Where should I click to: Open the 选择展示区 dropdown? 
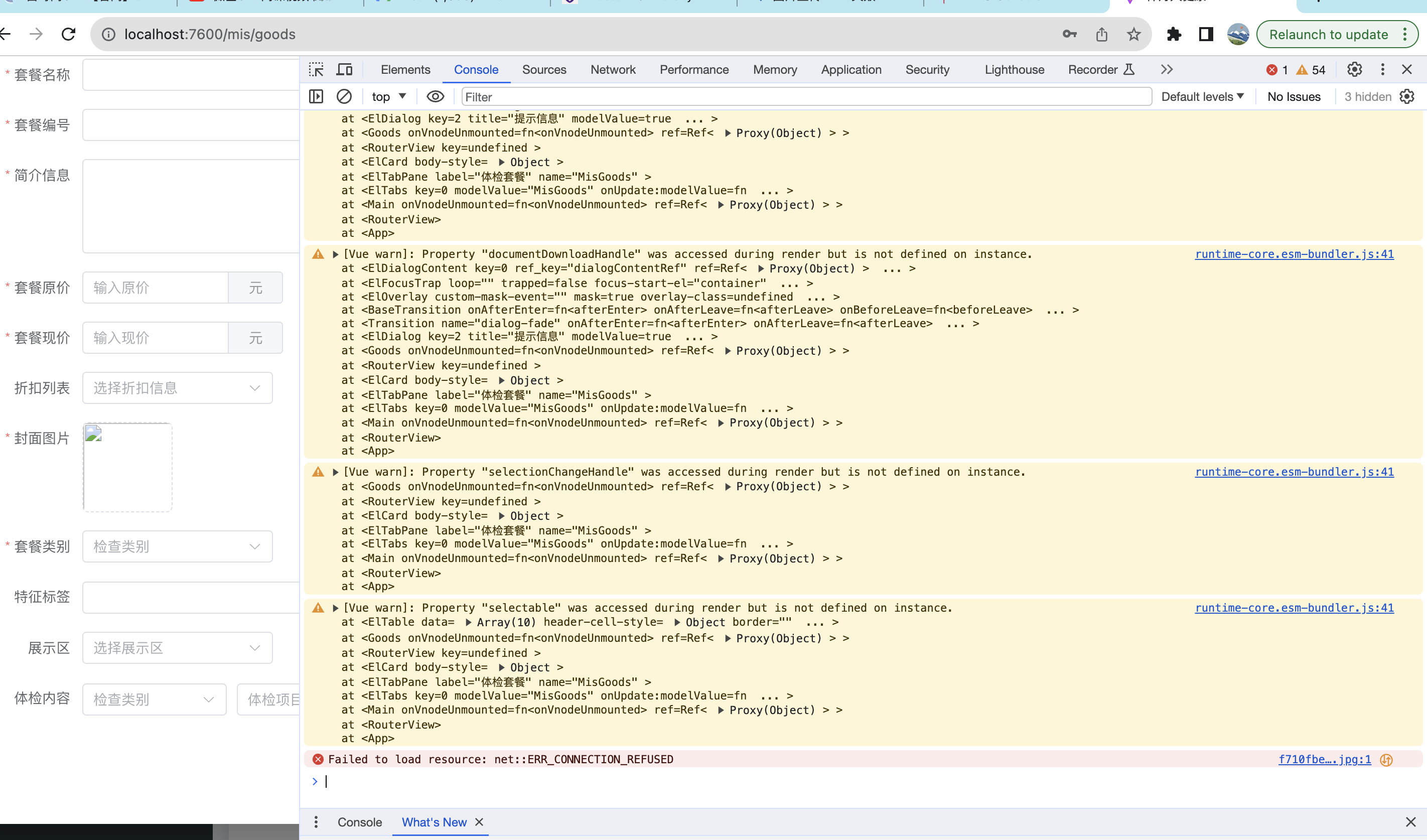coord(177,648)
